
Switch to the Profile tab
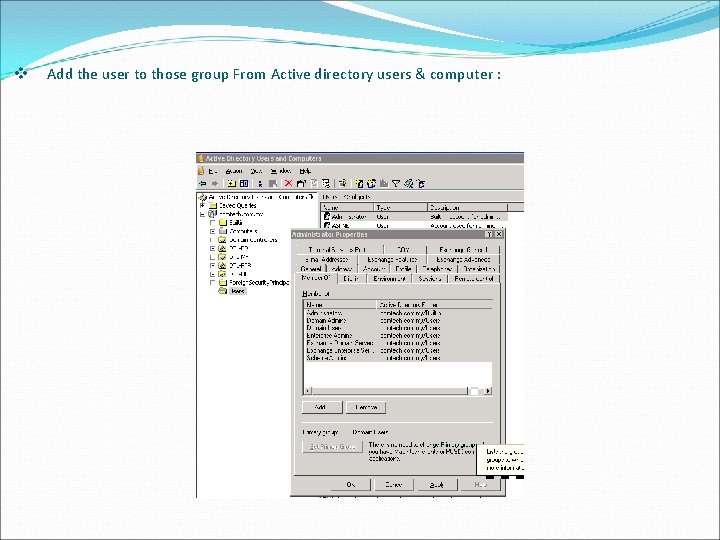tap(403, 269)
